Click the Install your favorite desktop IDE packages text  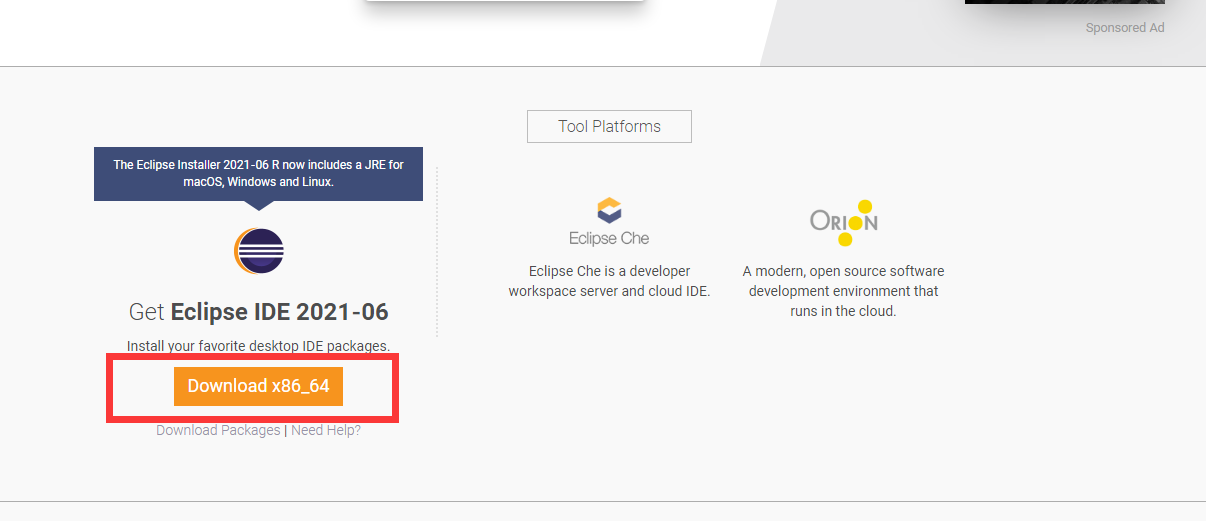tap(258, 346)
